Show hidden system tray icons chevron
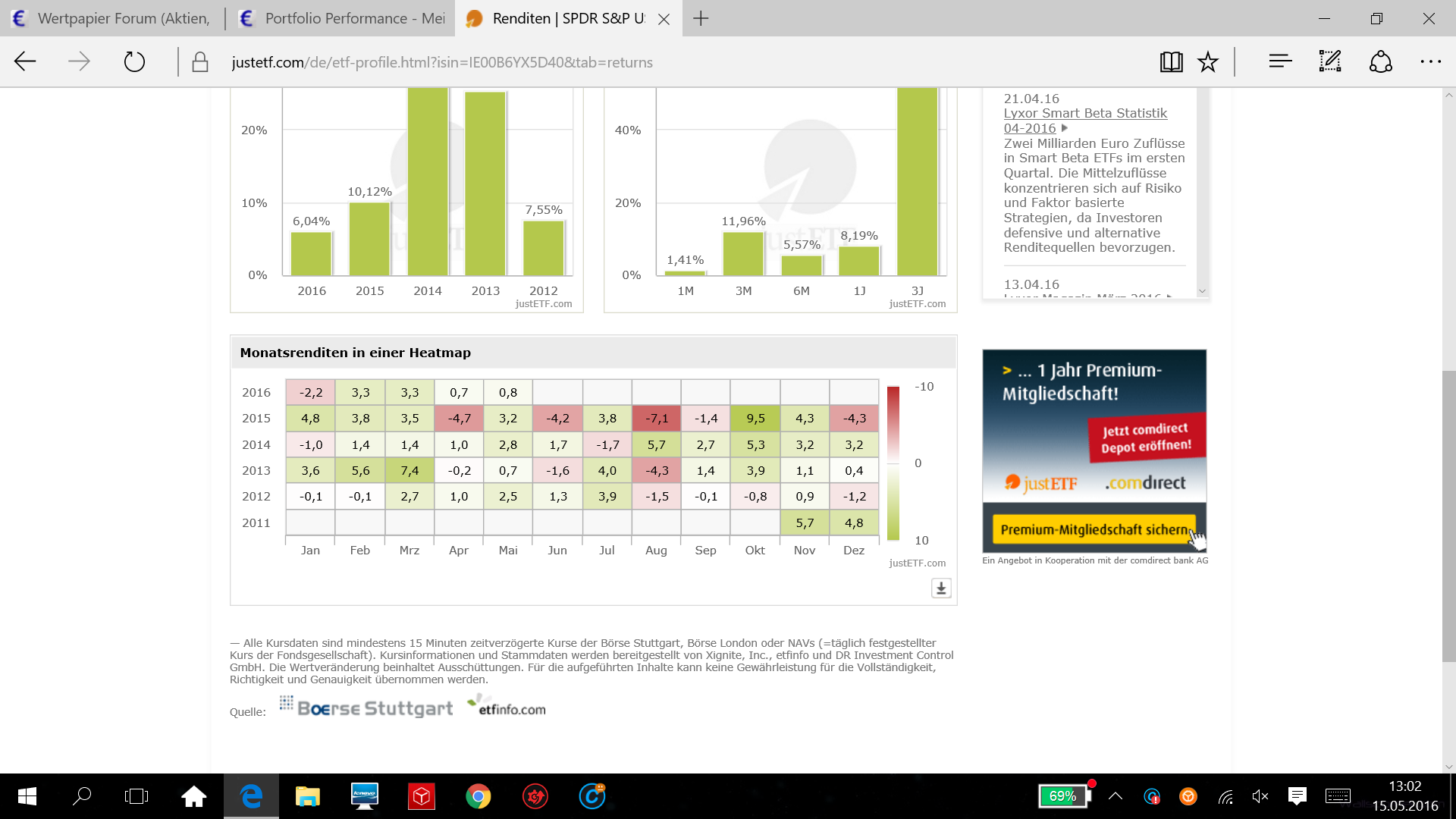The image size is (1456, 819). (x=1116, y=796)
